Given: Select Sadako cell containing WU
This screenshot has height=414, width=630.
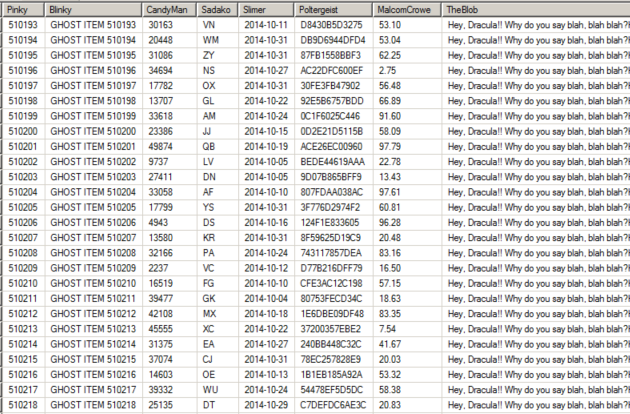Looking at the screenshot, I should tap(218, 390).
